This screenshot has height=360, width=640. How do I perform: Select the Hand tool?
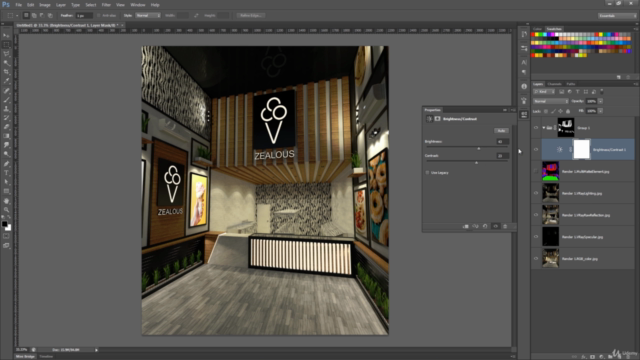coord(6,201)
